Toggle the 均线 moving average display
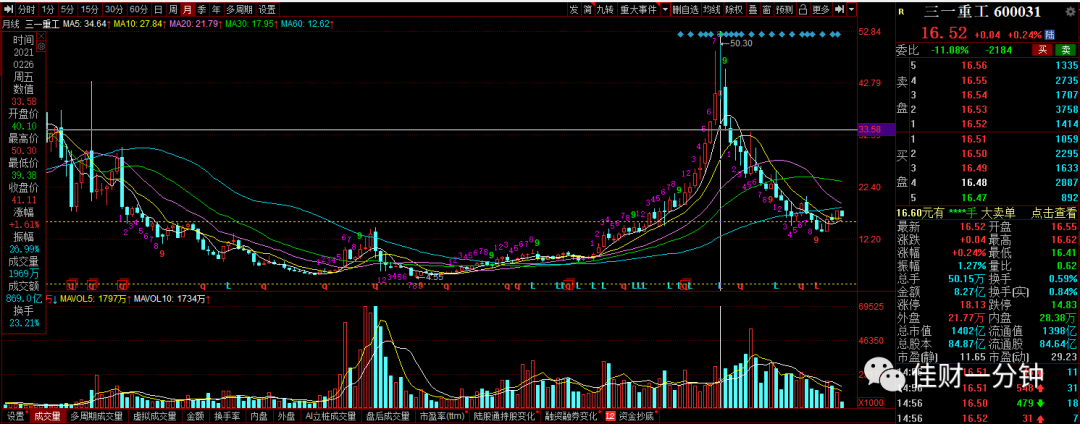This screenshot has width=1080, height=424. [x=712, y=10]
